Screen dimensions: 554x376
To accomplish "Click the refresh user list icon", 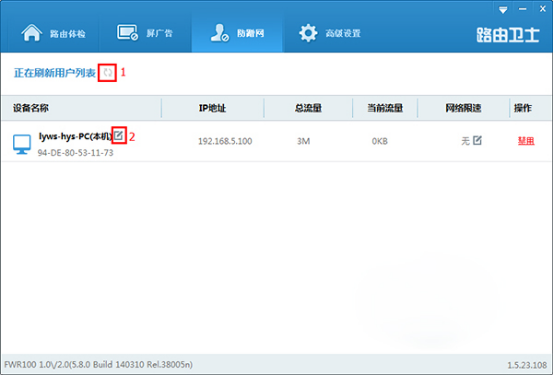I will click(x=107, y=73).
